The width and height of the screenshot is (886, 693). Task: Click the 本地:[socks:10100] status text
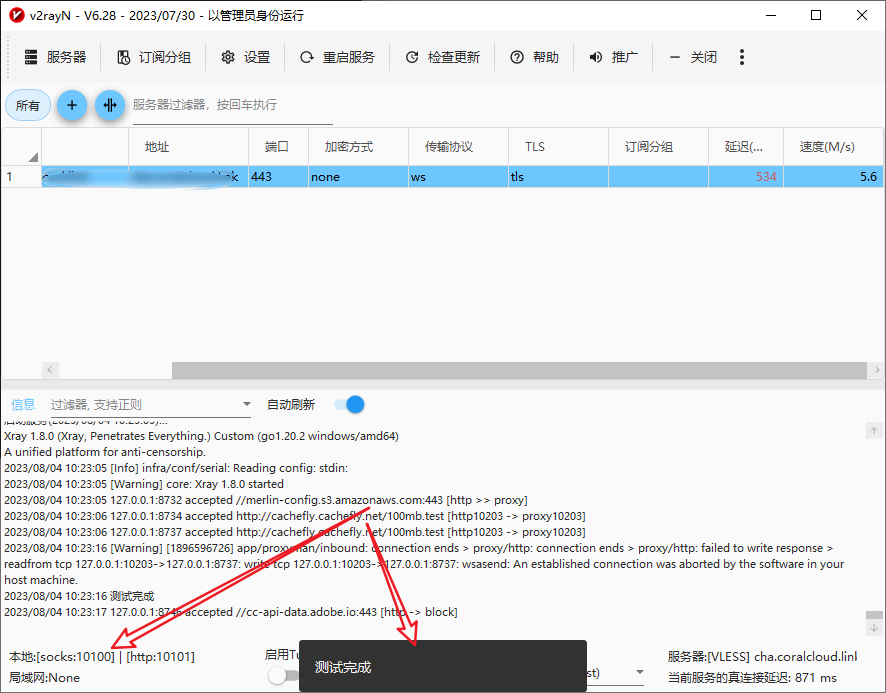(62, 657)
